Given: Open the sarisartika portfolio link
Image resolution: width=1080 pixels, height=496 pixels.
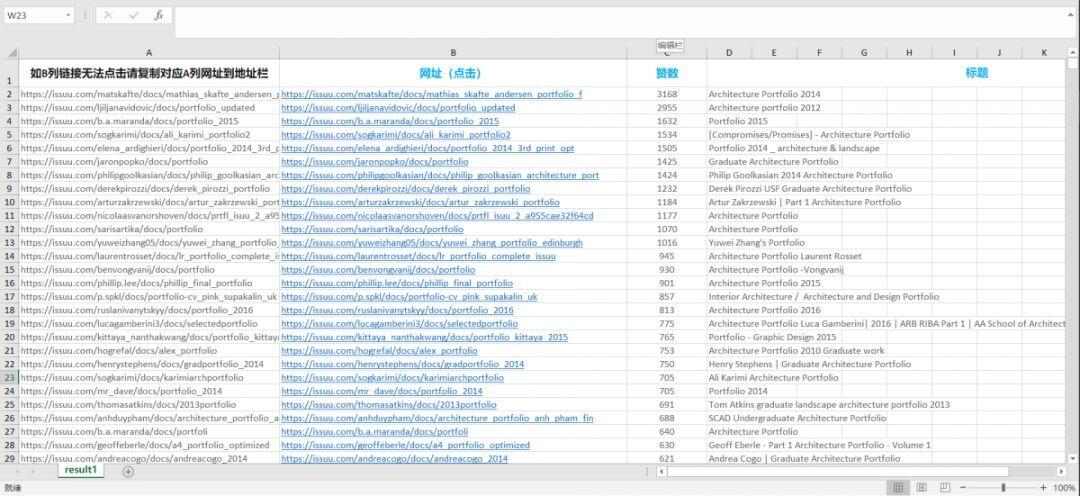Looking at the screenshot, I should click(x=372, y=229).
